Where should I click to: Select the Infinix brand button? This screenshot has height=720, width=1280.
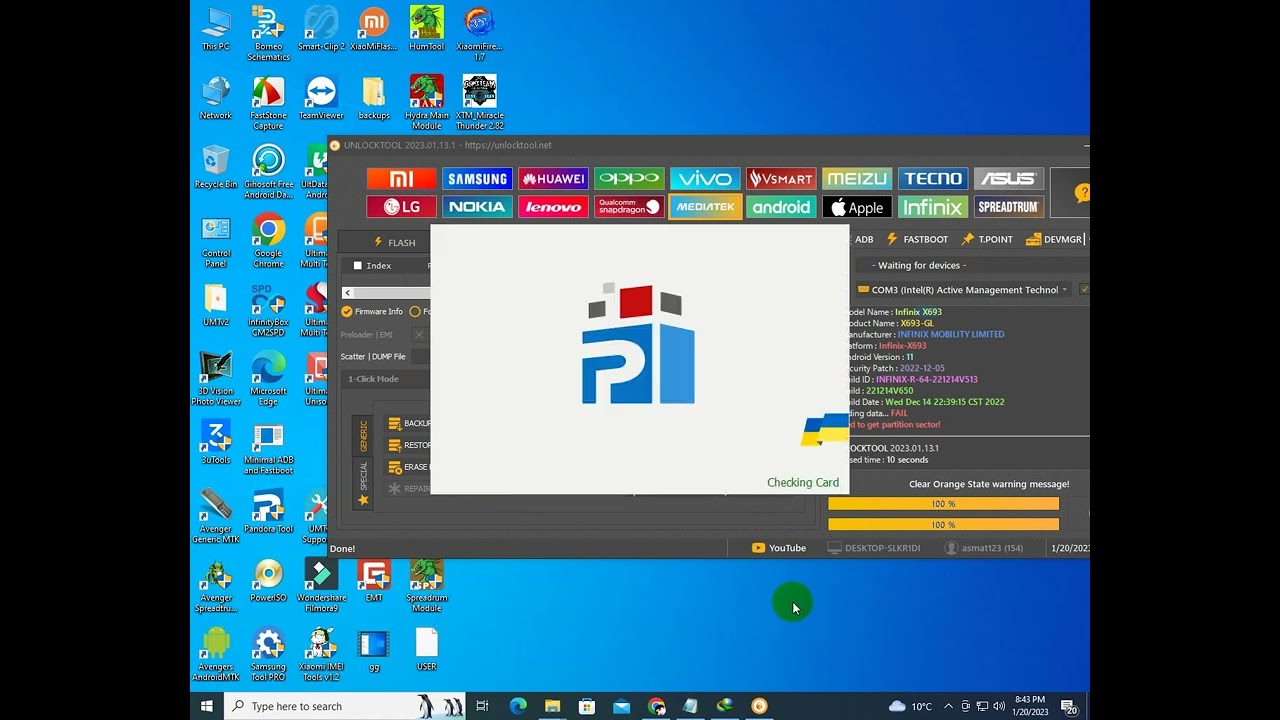tap(933, 207)
